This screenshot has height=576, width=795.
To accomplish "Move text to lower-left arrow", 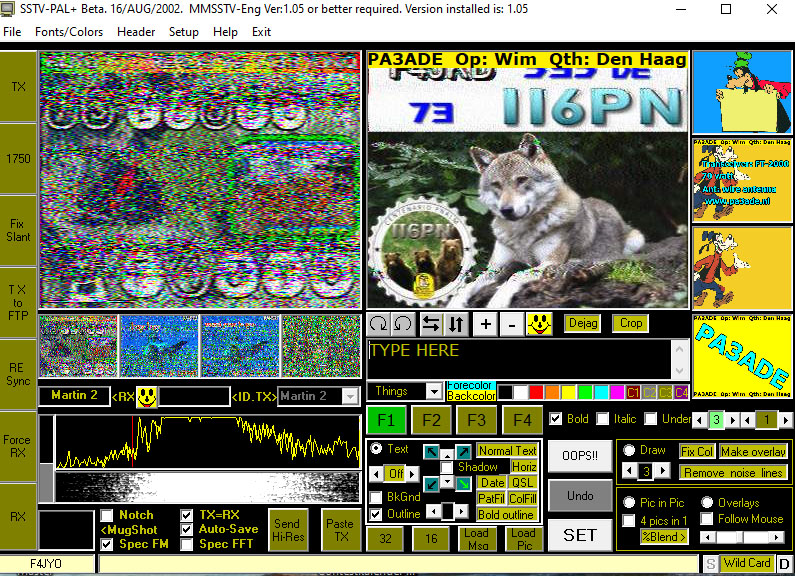I will click(431, 484).
